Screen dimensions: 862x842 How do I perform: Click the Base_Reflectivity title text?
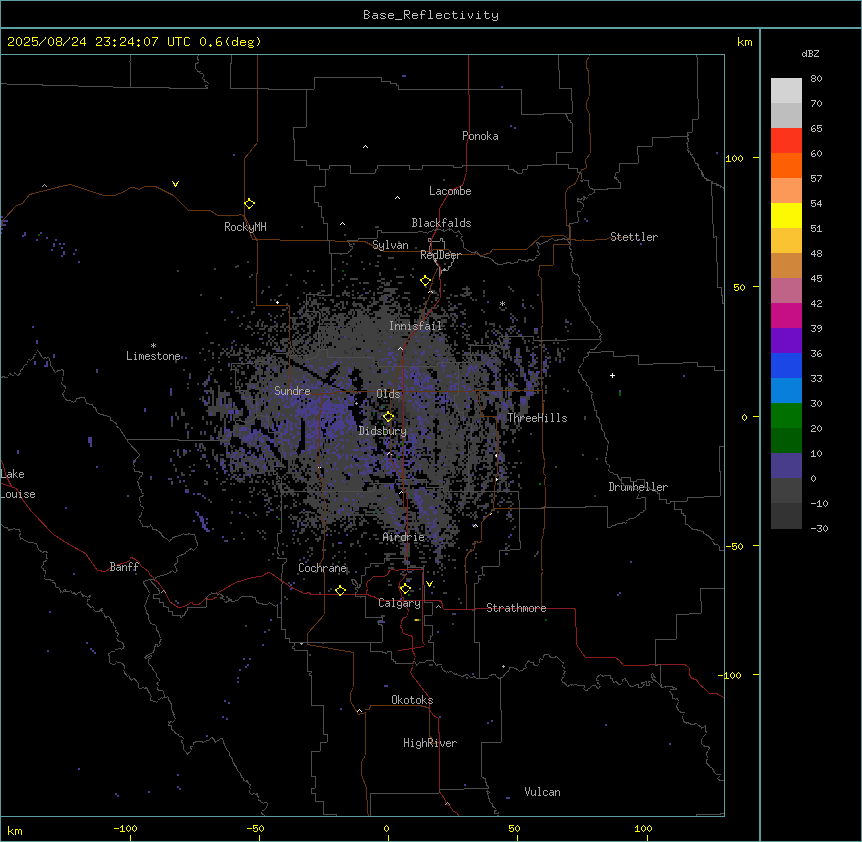(431, 15)
